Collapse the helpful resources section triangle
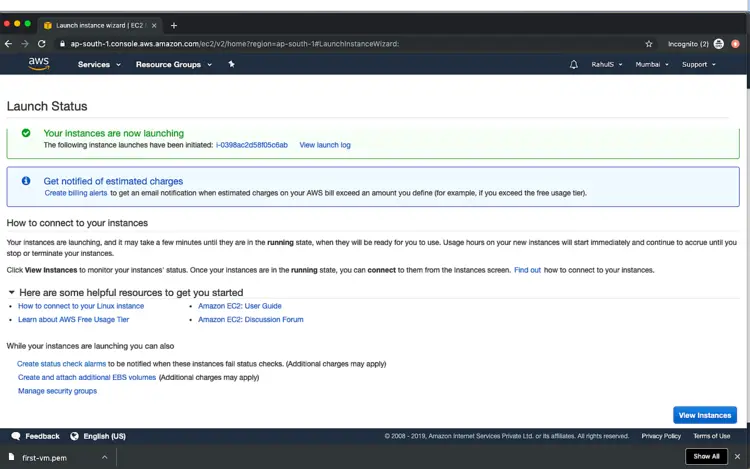Screen dimensions: 750x469 [x=11, y=292]
